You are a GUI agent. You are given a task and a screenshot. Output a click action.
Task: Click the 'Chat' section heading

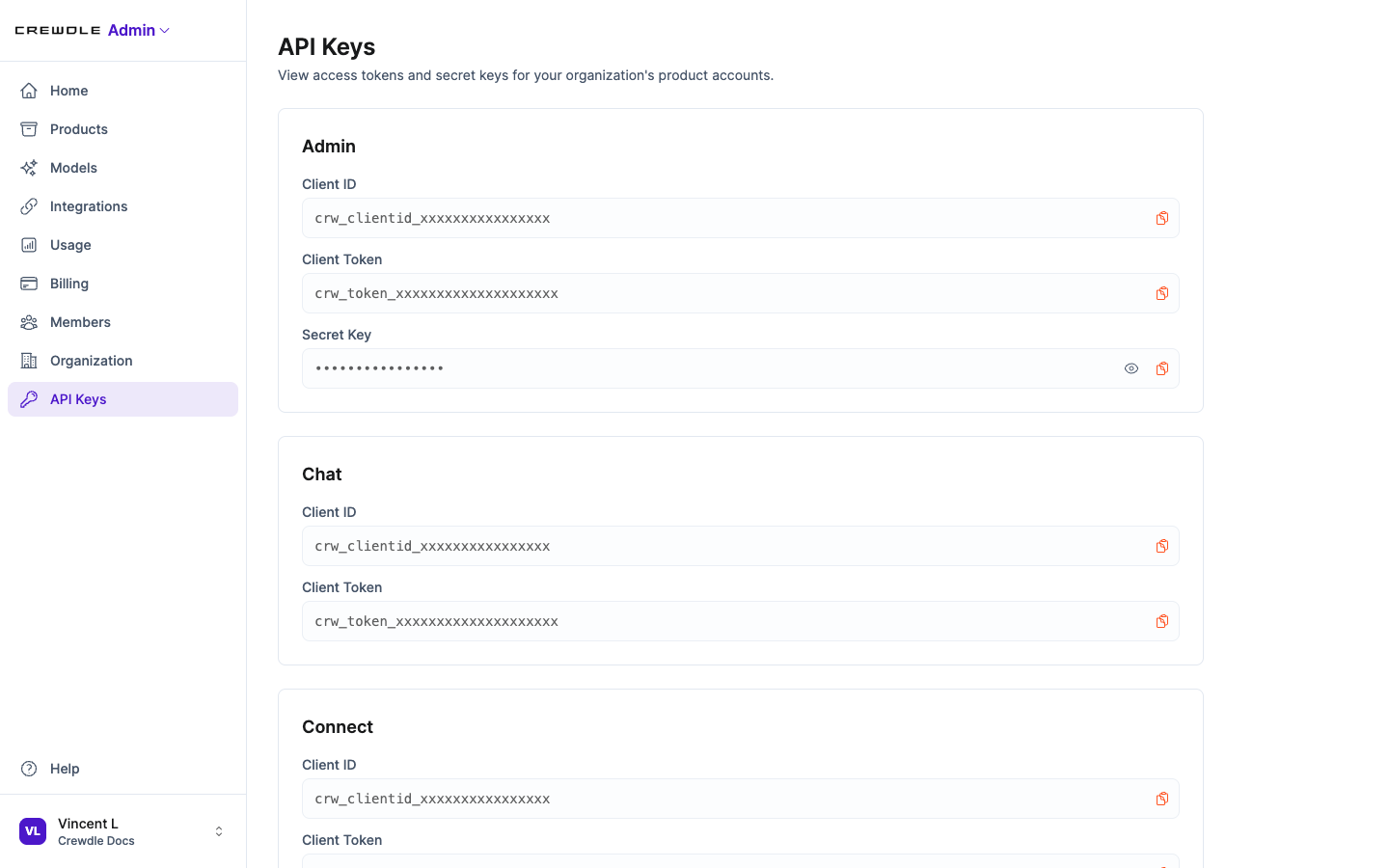(x=322, y=475)
